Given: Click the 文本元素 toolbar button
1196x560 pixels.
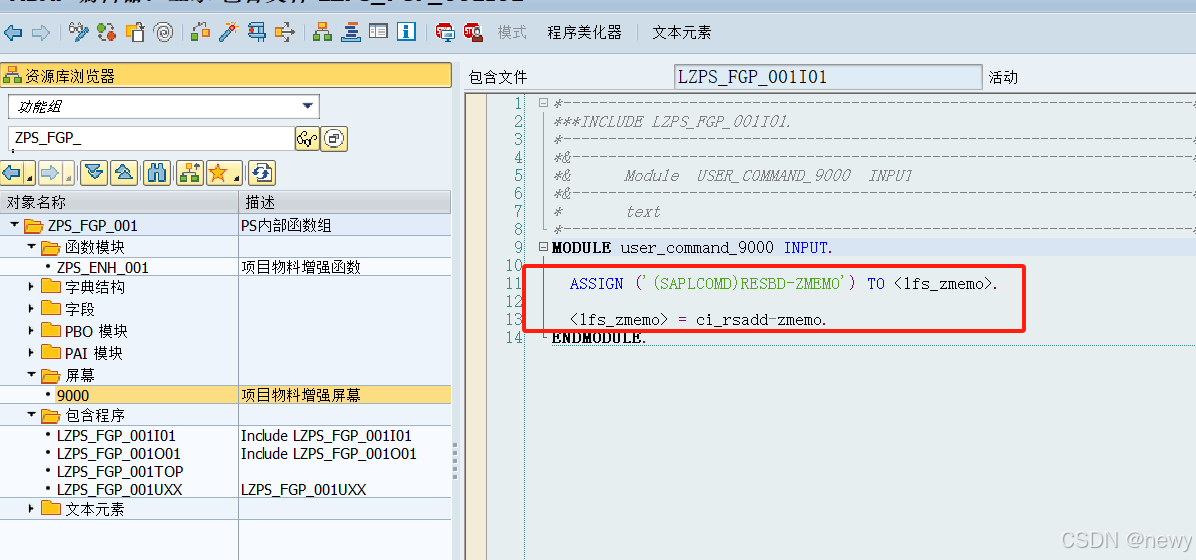Looking at the screenshot, I should pos(682,32).
